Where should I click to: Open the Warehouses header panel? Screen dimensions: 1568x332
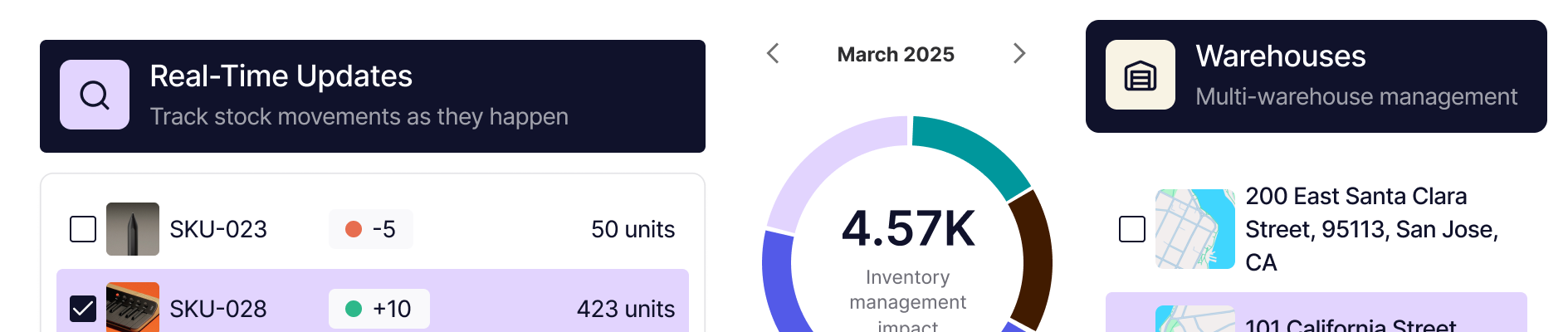(x=1316, y=76)
